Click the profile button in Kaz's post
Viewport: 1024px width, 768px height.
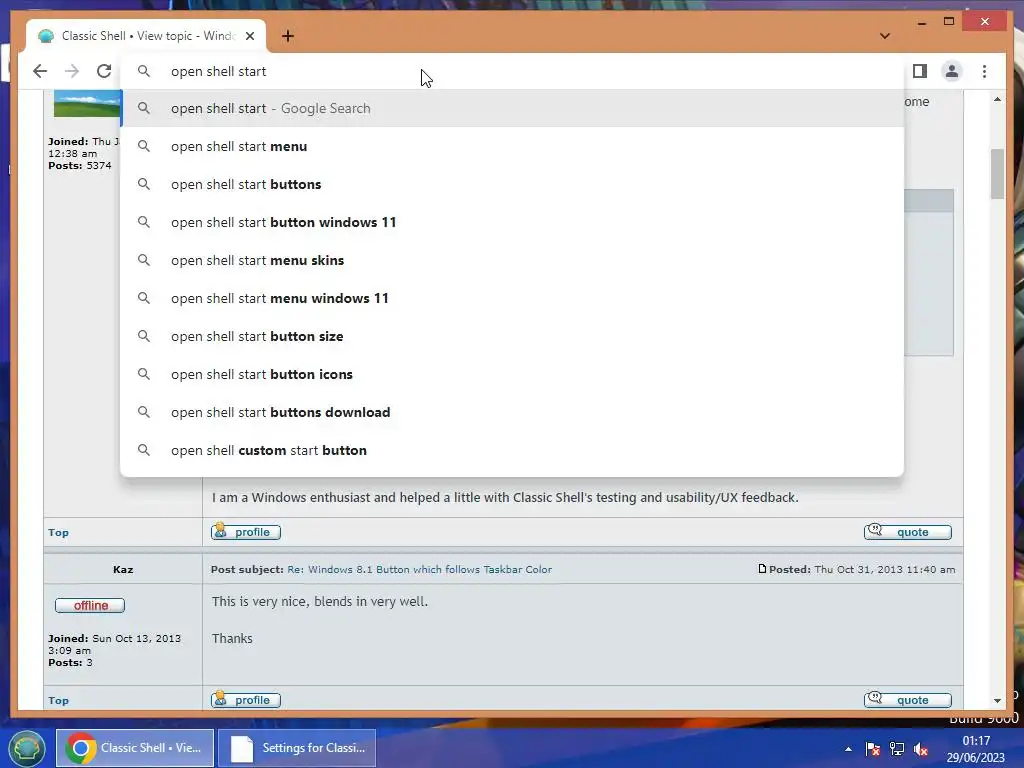[x=246, y=699]
